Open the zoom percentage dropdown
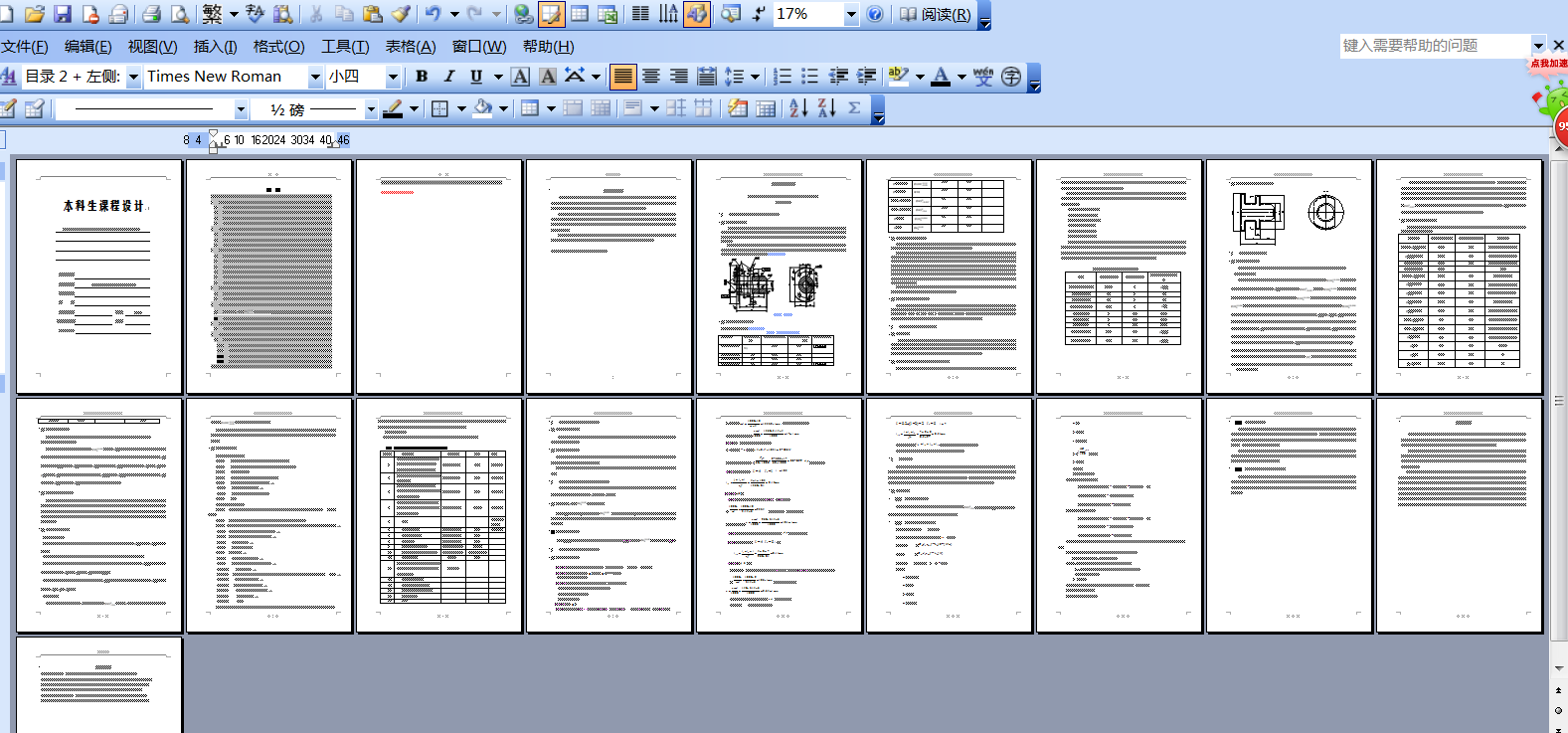This screenshot has height=733, width=1568. [x=851, y=14]
